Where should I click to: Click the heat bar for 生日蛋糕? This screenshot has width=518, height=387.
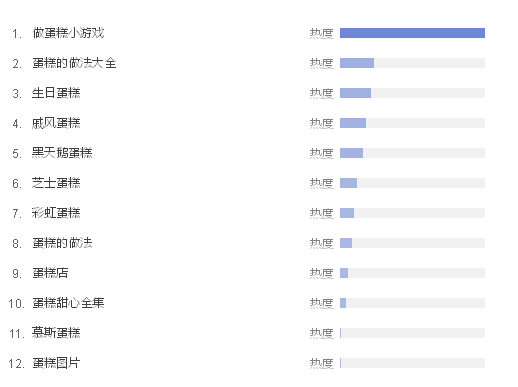pos(412,93)
